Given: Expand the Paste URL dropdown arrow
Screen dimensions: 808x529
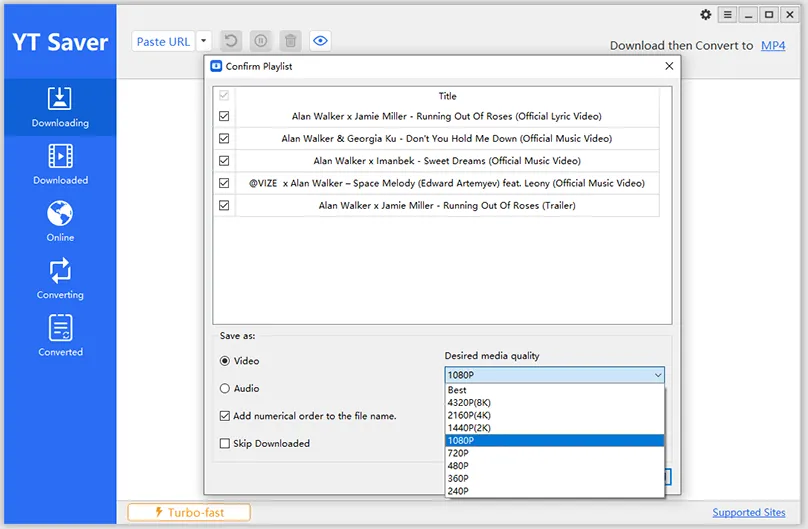Looking at the screenshot, I should (204, 41).
